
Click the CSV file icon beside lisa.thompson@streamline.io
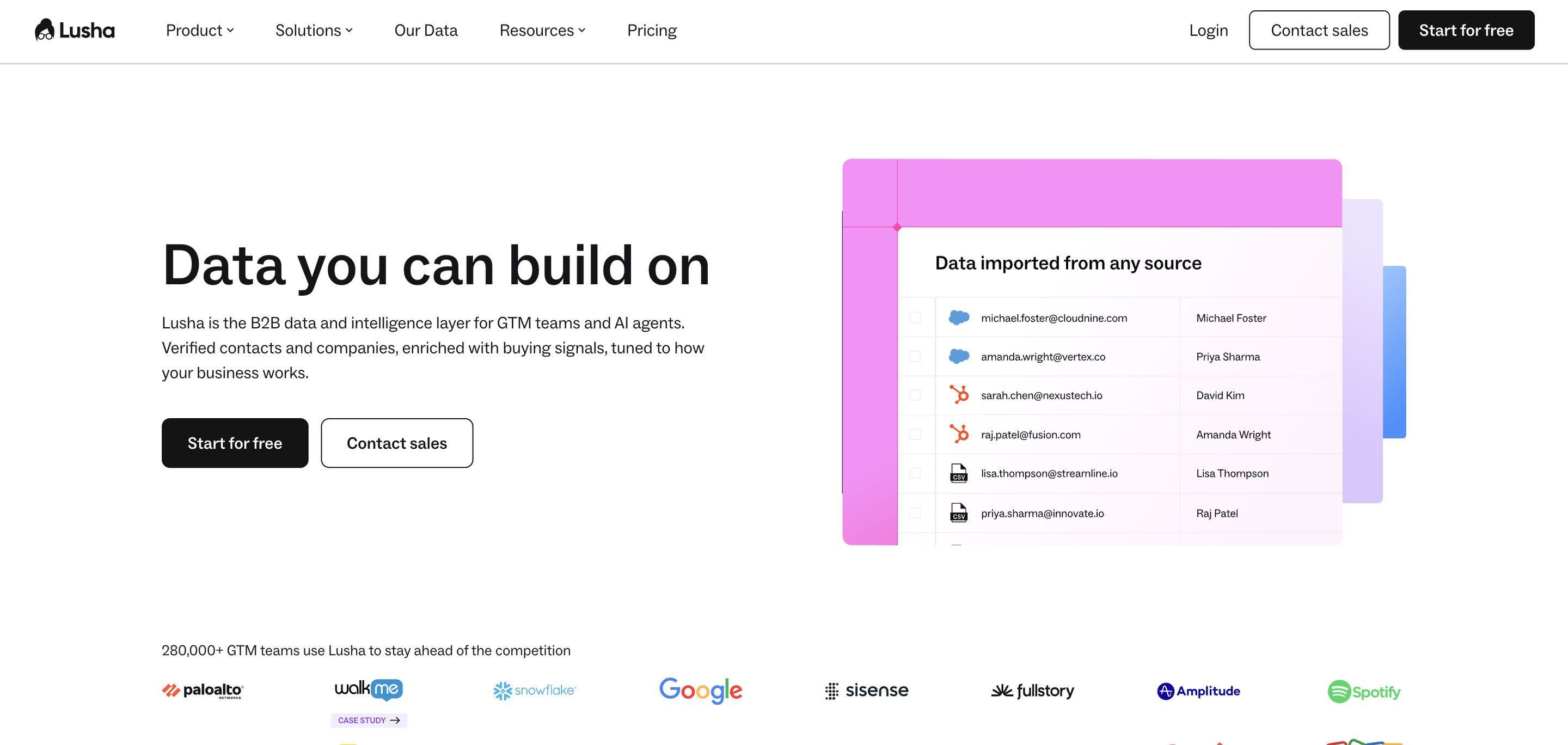959,473
